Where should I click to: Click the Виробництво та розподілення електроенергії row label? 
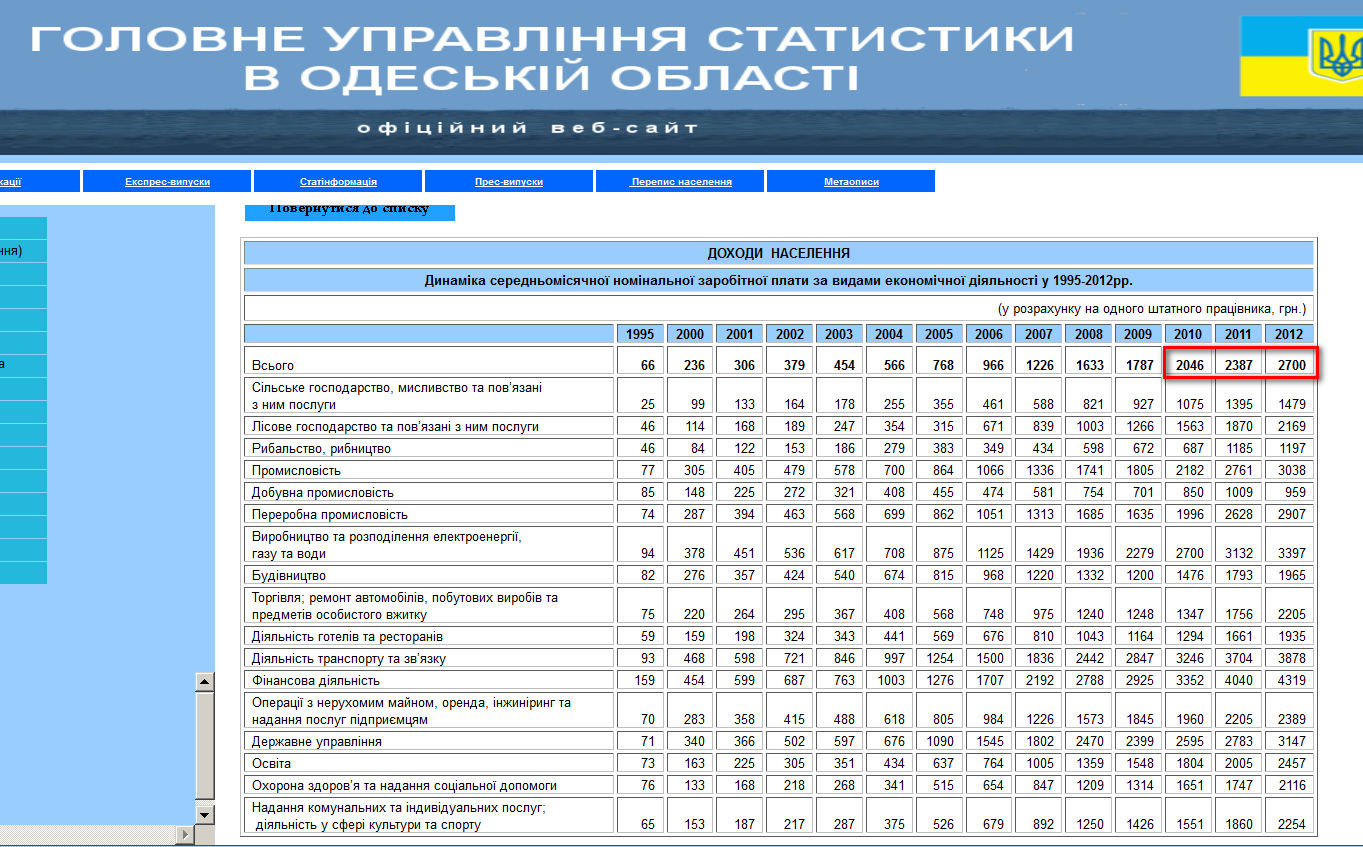[387, 545]
